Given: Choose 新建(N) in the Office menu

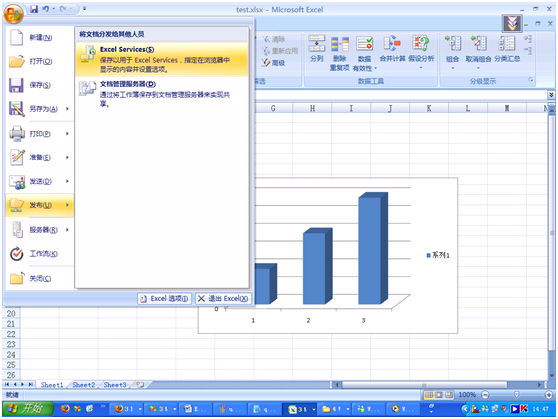Looking at the screenshot, I should 39,38.
